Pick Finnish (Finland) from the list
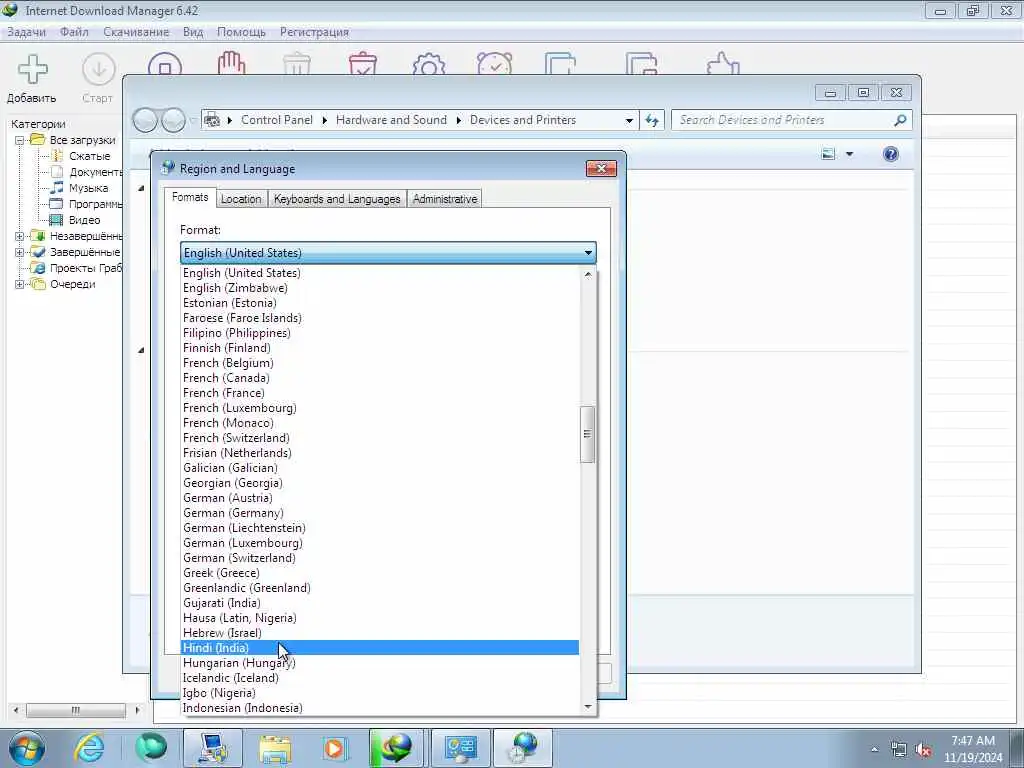Screen dimensions: 1024x768 click(x=380, y=348)
